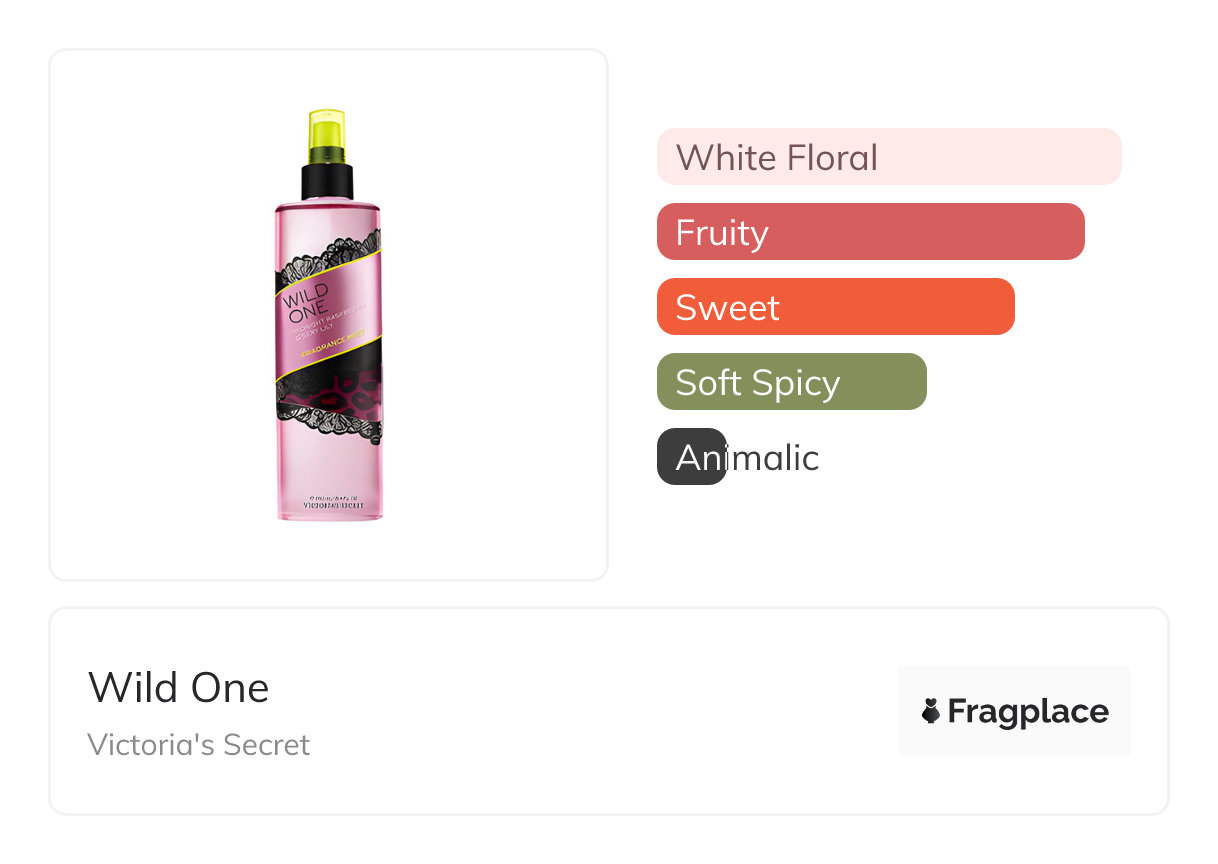Click the plain pink bottle shoulder below the pump
Viewport: 1218px width, 864px height.
(327, 217)
